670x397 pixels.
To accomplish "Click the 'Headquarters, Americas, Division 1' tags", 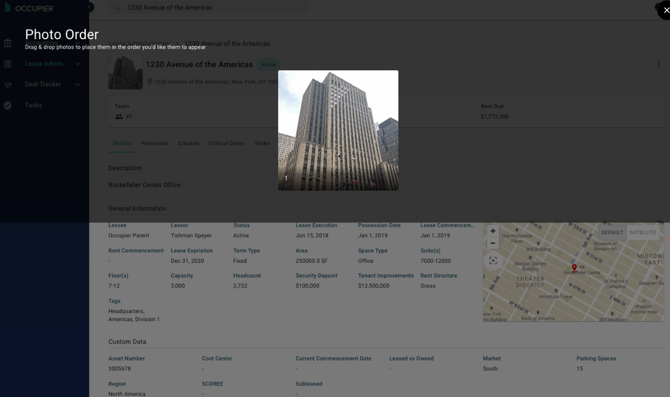I will (134, 315).
